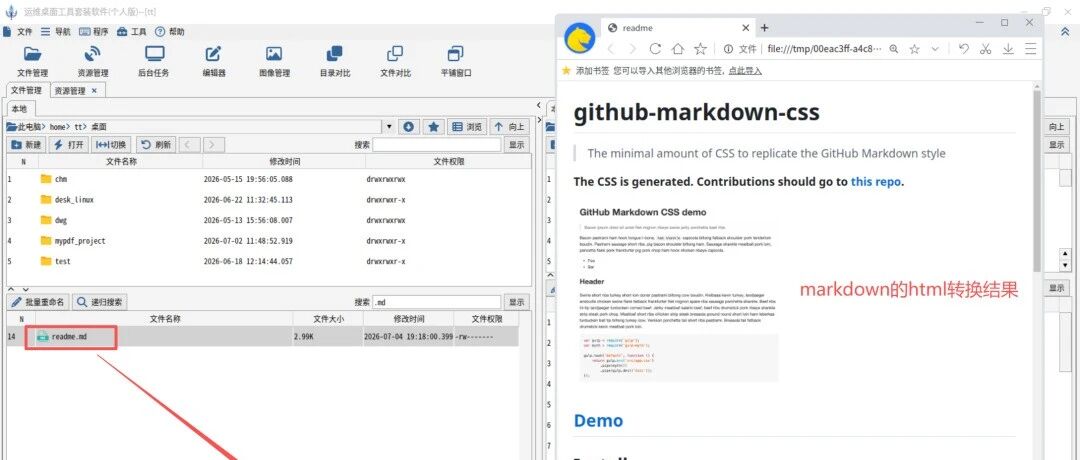Select the mypdf_project folder row
The width and height of the screenshot is (1080, 460).
point(269,241)
